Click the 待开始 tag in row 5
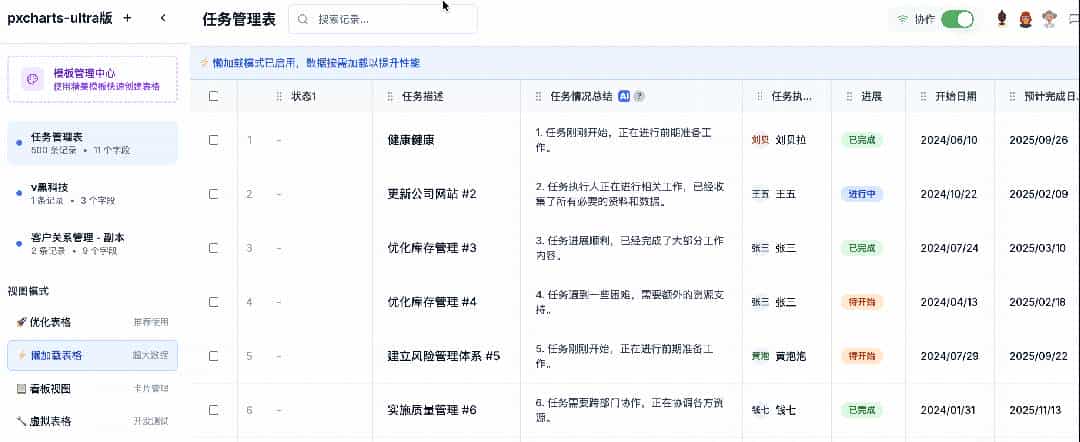This screenshot has height=442, width=1080. pos(862,356)
